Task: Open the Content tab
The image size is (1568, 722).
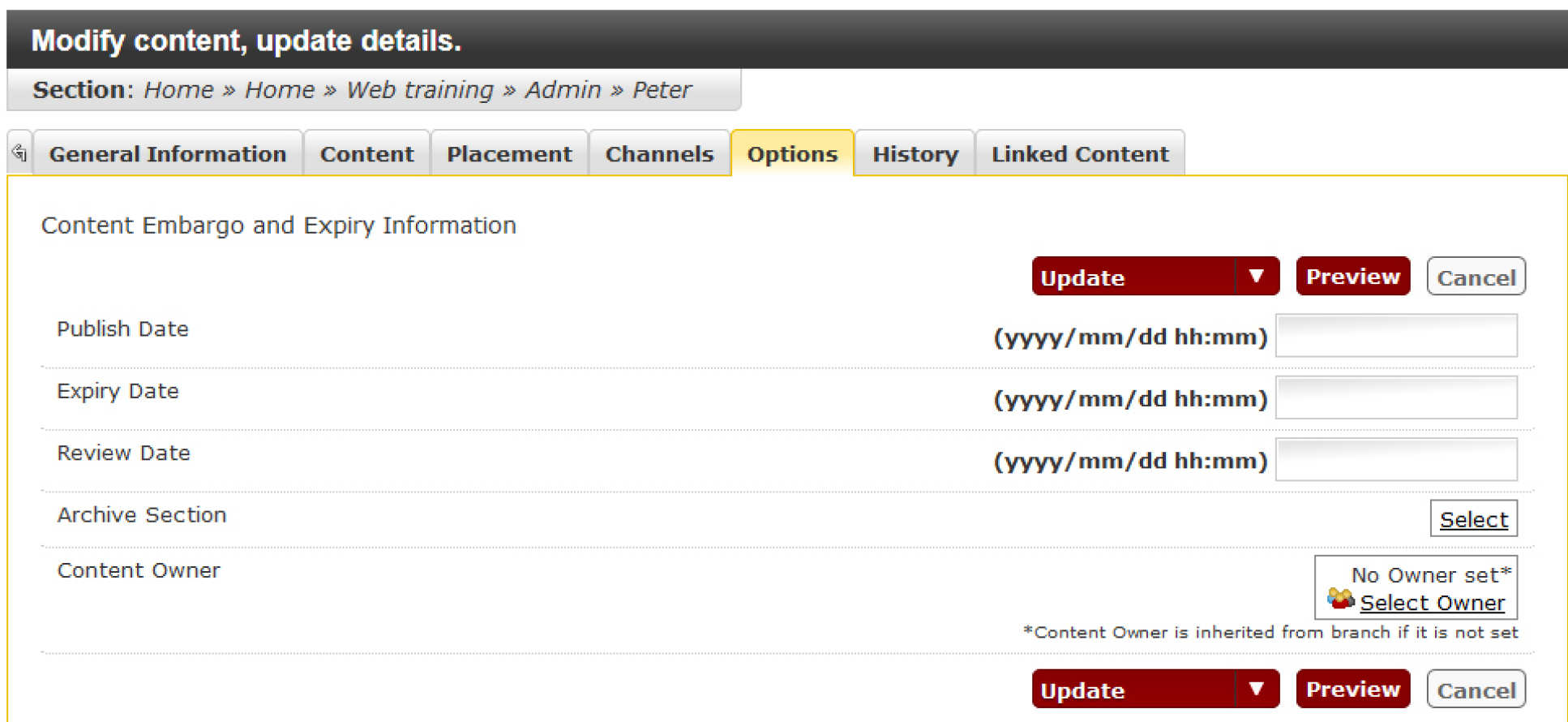Action: [x=366, y=154]
